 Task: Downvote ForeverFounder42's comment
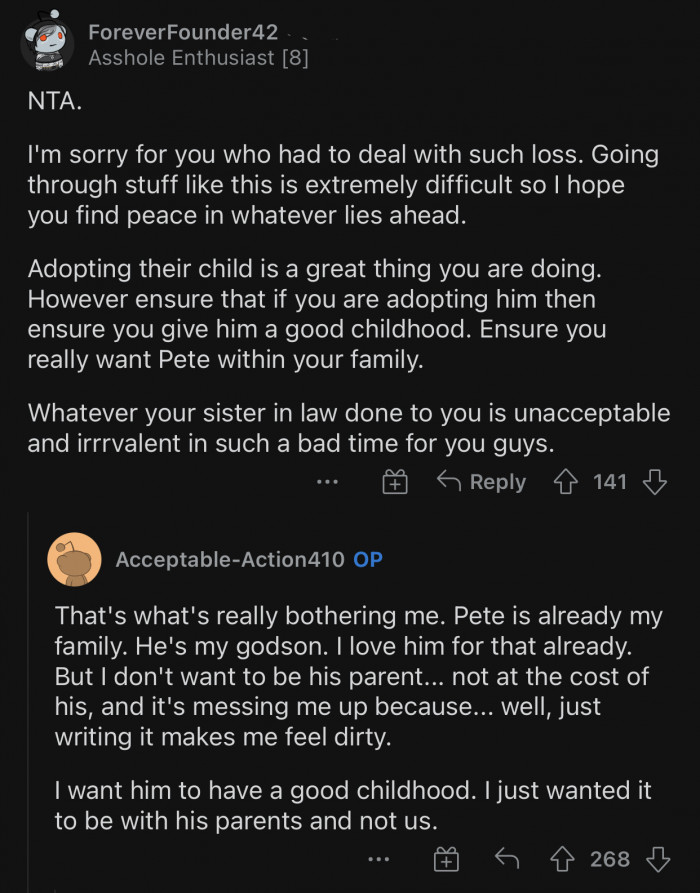coord(655,482)
